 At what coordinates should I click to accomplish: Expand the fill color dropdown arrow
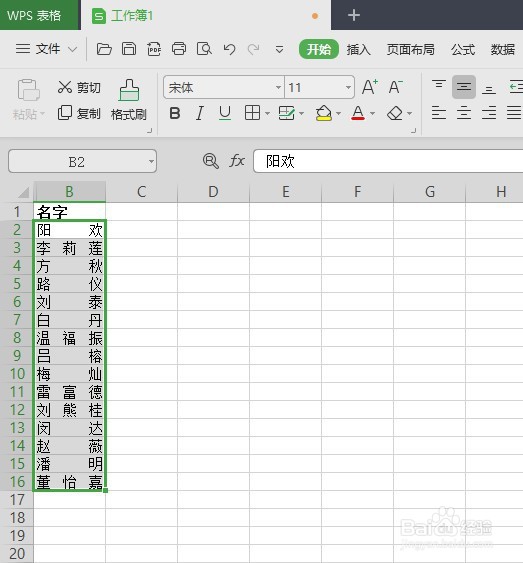(338, 113)
